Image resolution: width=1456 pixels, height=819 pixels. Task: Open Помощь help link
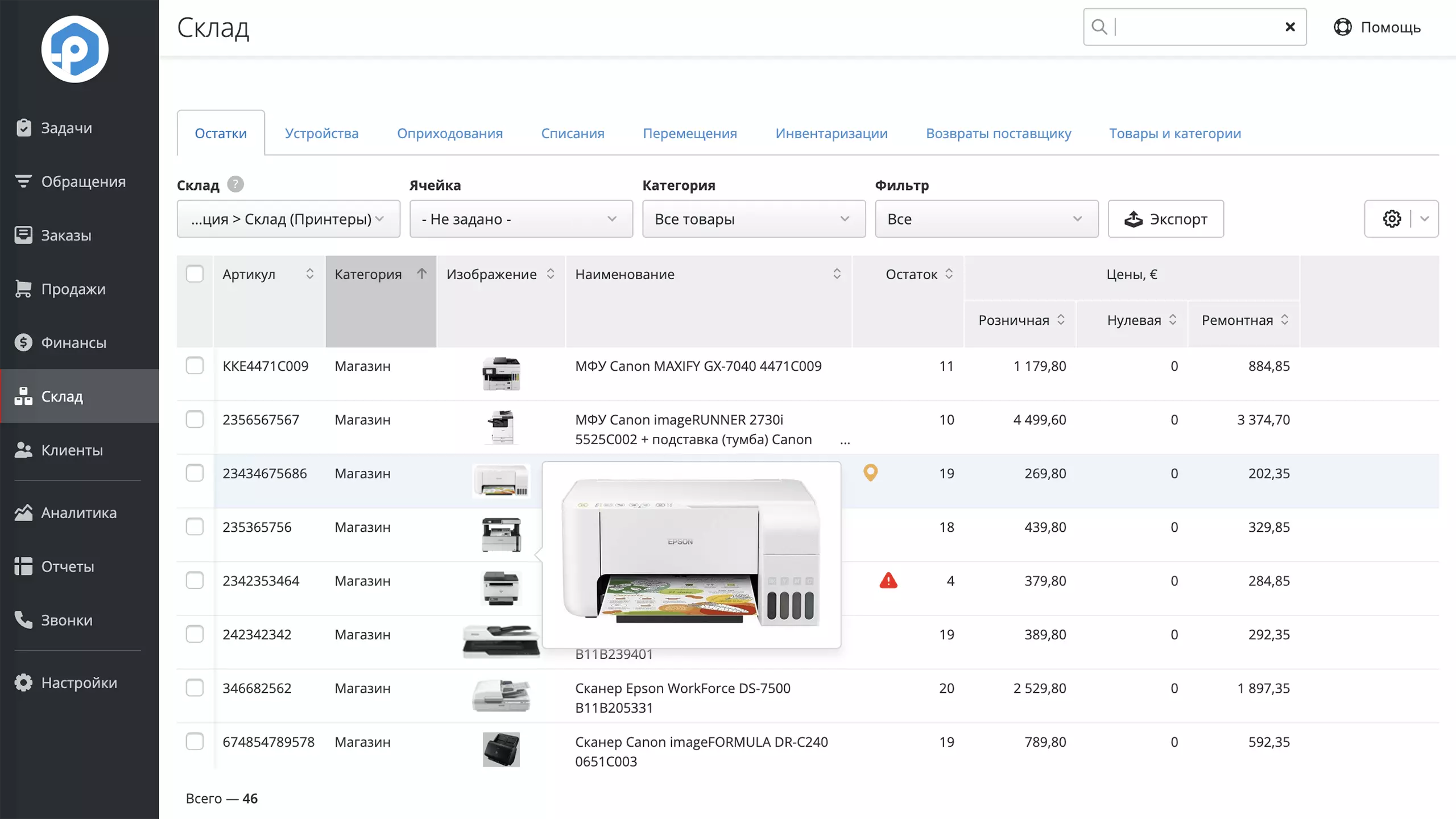tap(1377, 27)
